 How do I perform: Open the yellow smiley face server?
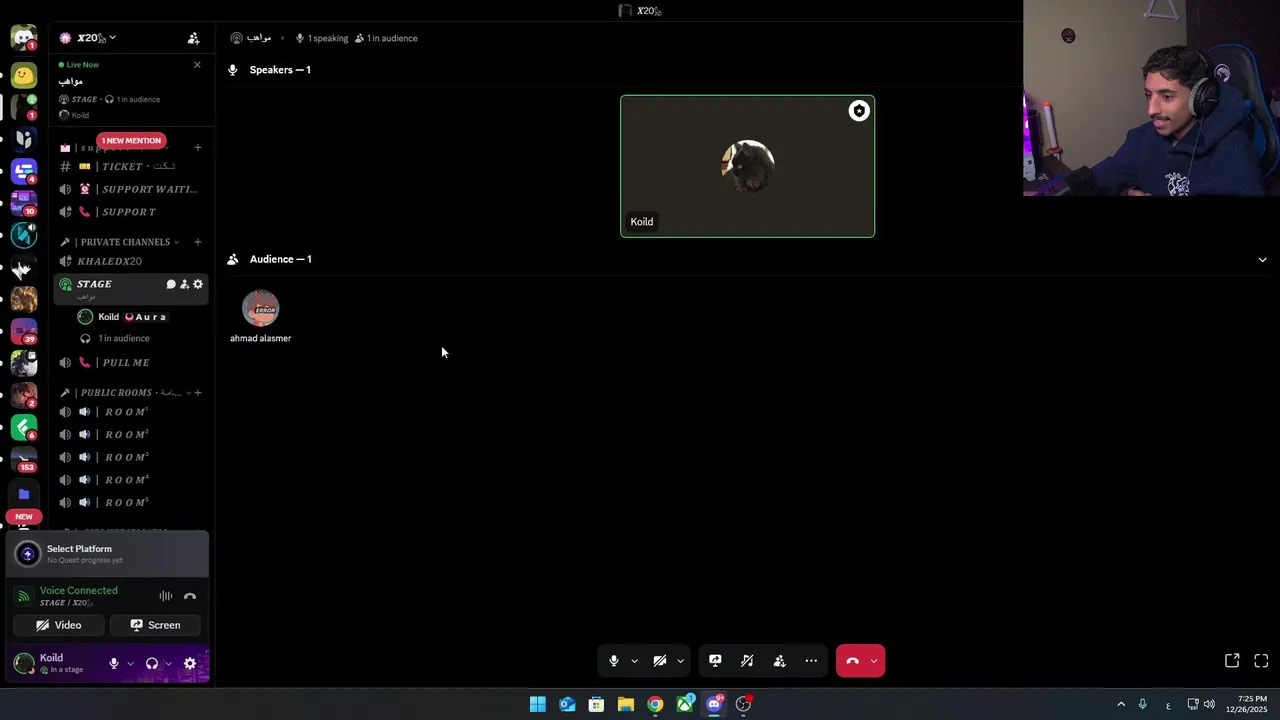(x=23, y=75)
